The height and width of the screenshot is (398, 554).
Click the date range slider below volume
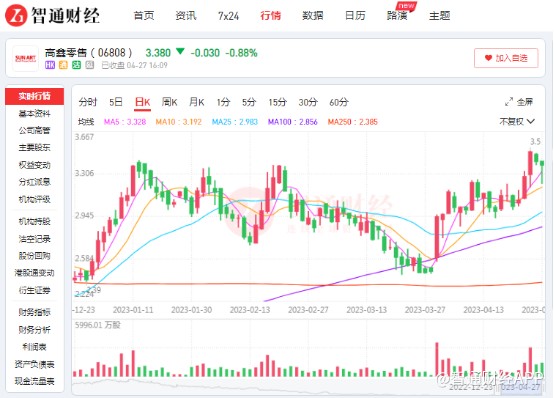(308, 386)
